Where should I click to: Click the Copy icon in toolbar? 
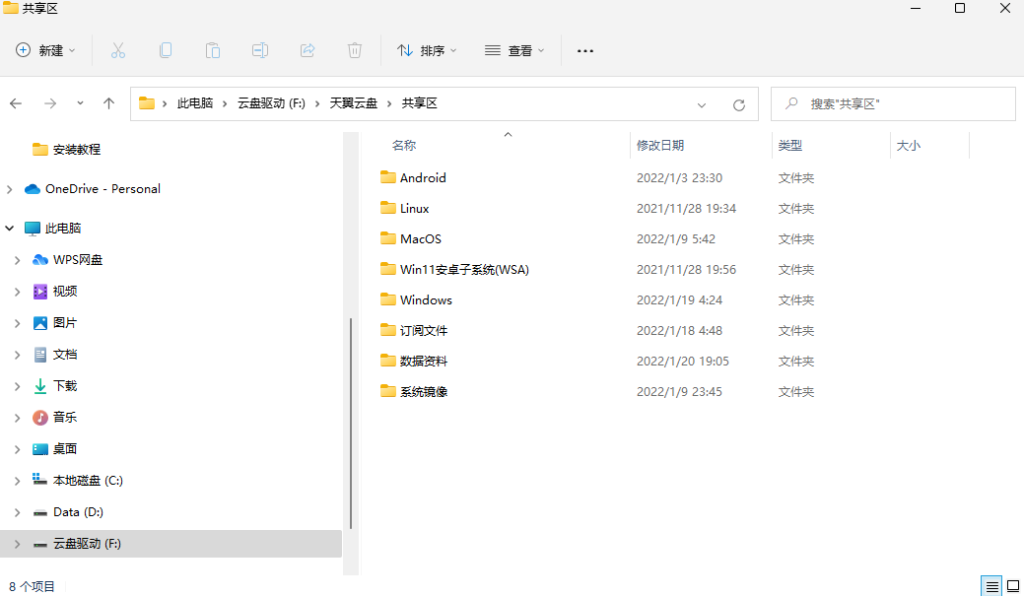point(165,50)
